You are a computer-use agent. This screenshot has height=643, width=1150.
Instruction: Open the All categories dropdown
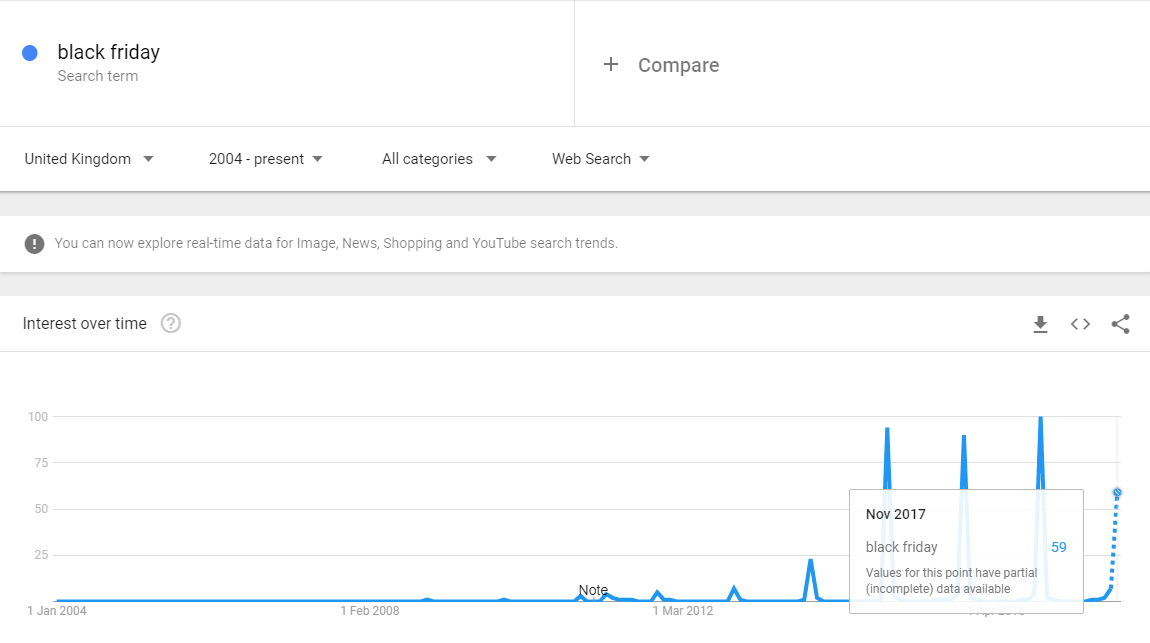coord(438,159)
